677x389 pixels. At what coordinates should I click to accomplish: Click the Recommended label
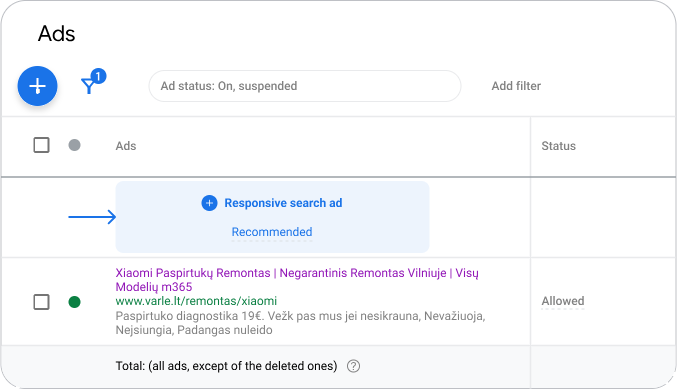click(272, 232)
